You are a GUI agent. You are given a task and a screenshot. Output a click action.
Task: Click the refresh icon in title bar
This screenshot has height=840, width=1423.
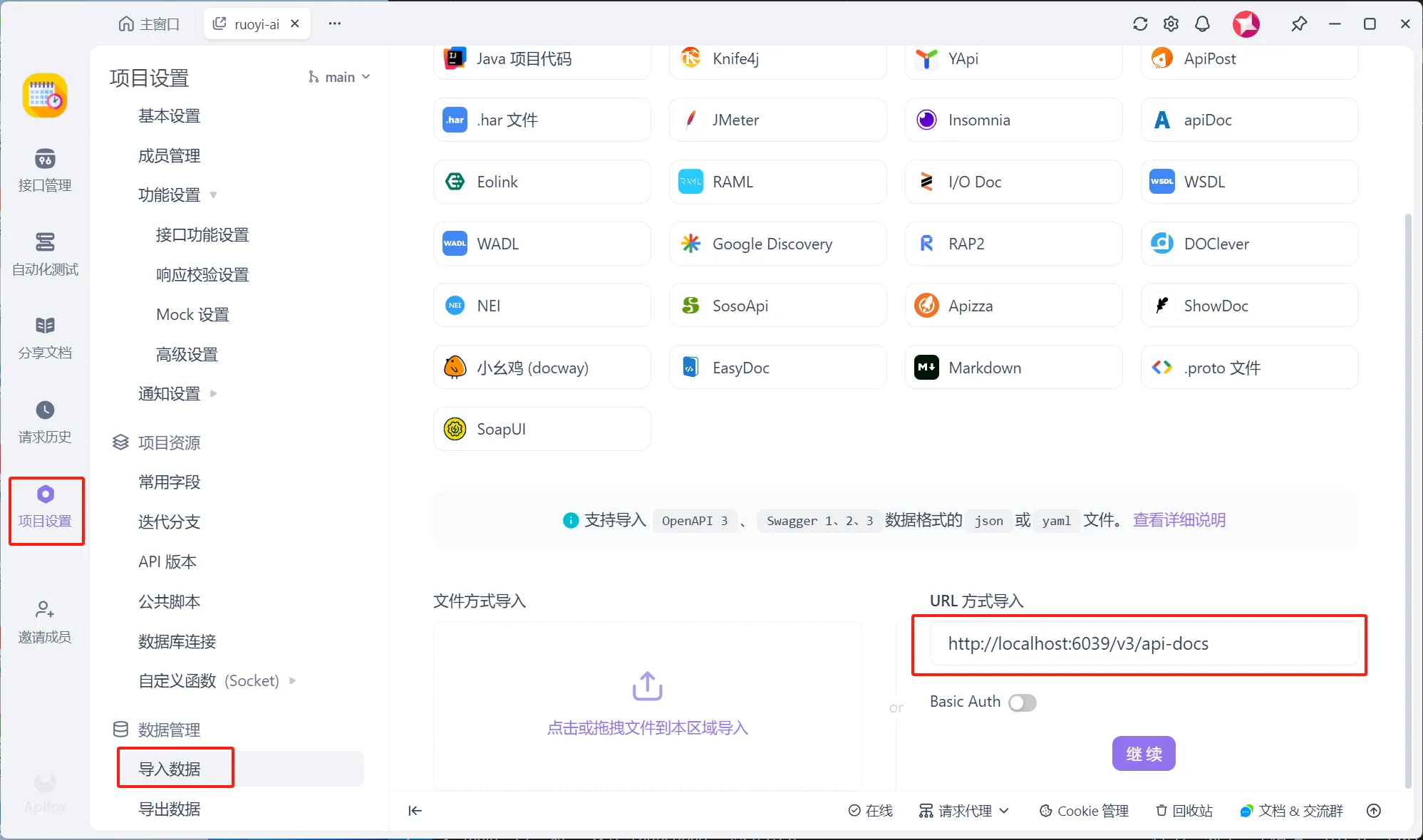click(x=1140, y=24)
